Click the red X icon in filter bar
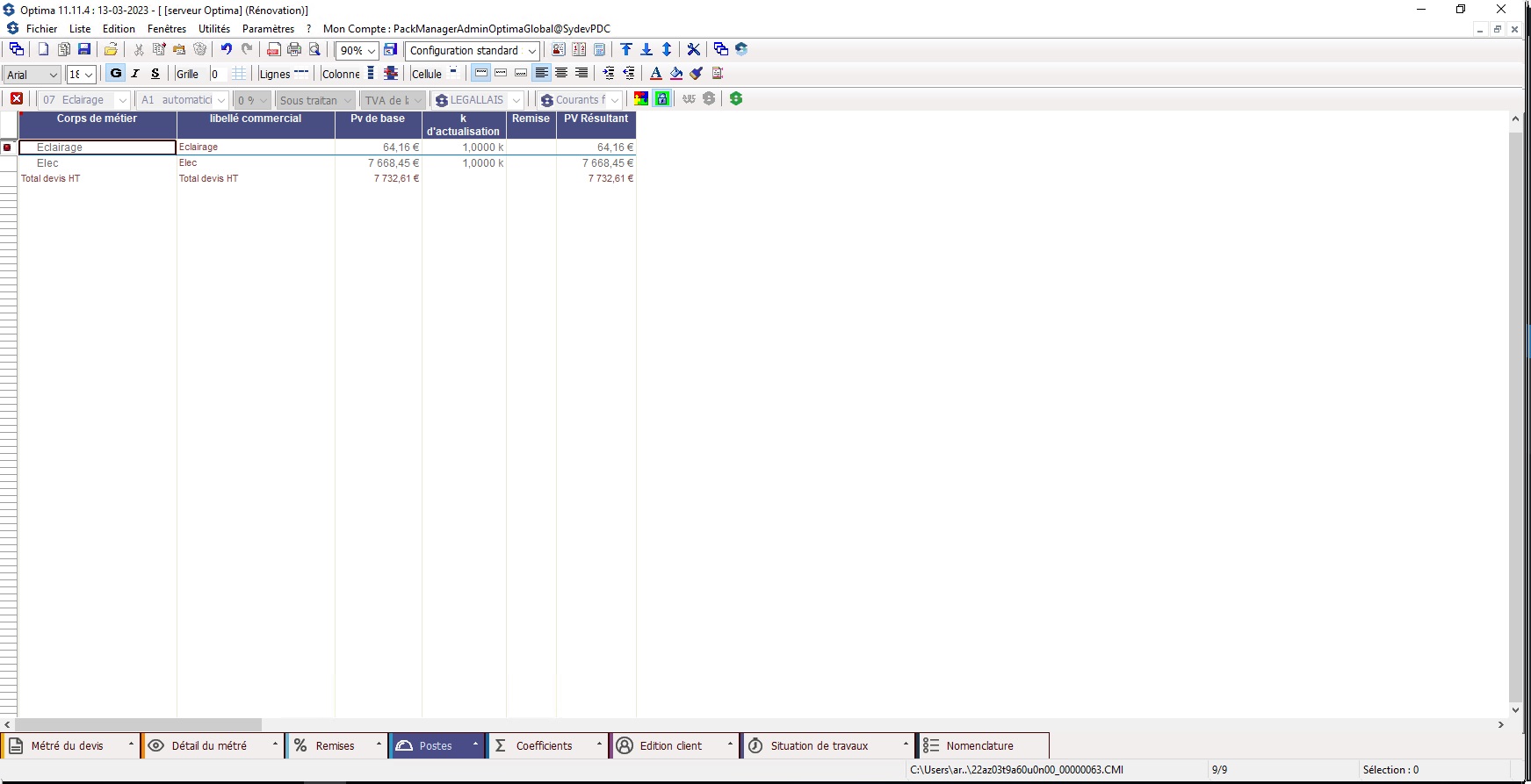 [17, 99]
